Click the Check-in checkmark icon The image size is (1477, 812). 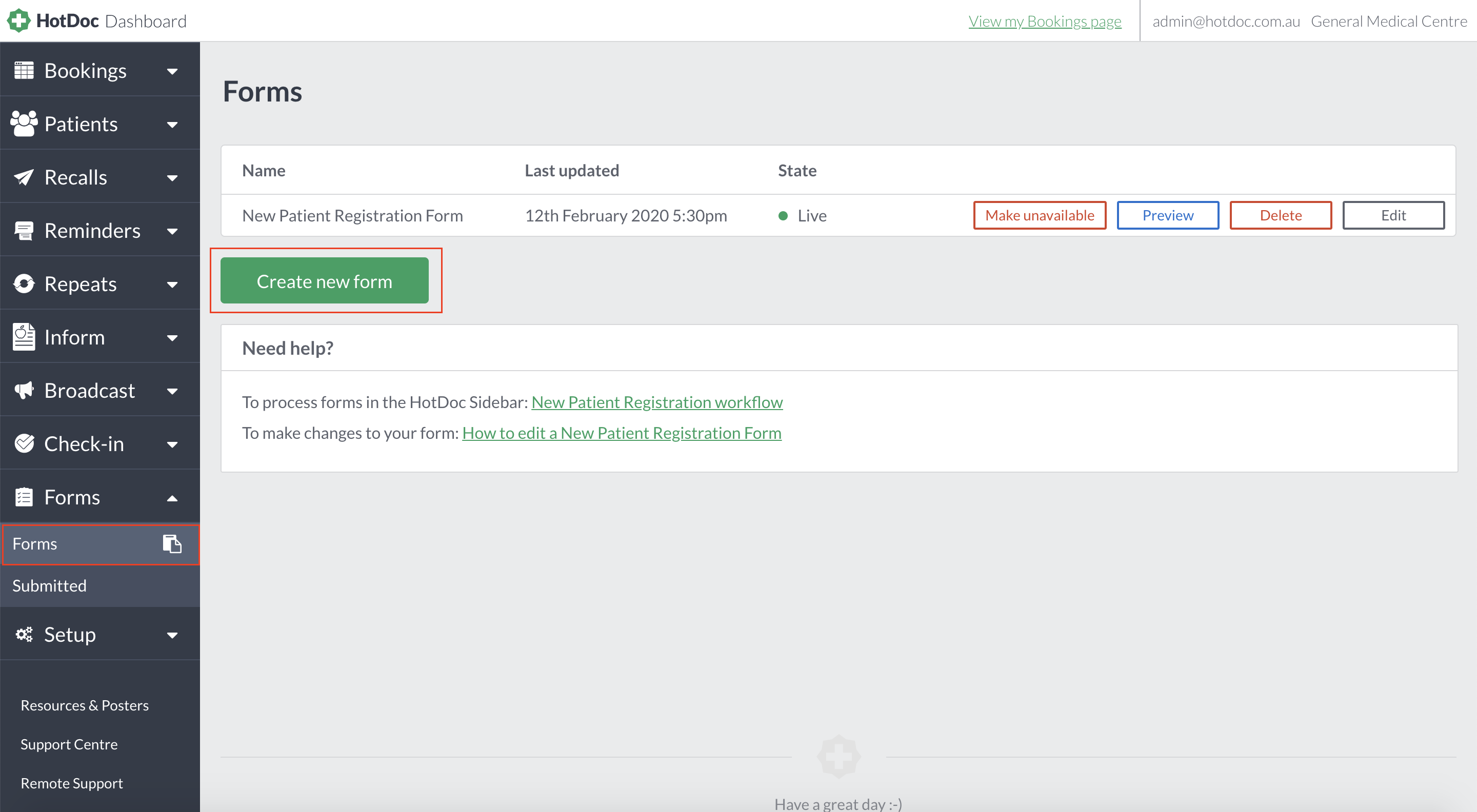24,443
